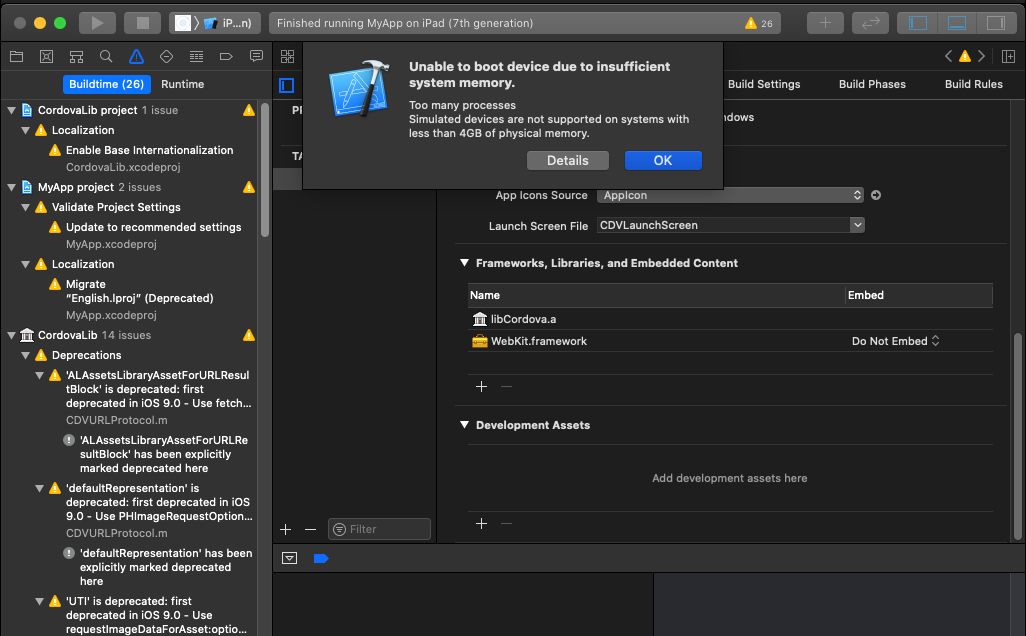1026x636 pixels.
Task: Toggle the Debug area panel
Action: tap(957, 23)
